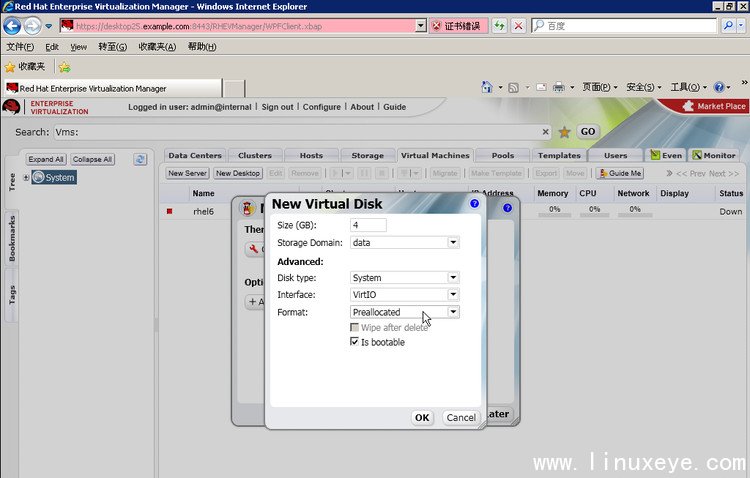750x478 pixels.
Task: Click Collapse All in tree panel
Action: pyautogui.click(x=92, y=159)
